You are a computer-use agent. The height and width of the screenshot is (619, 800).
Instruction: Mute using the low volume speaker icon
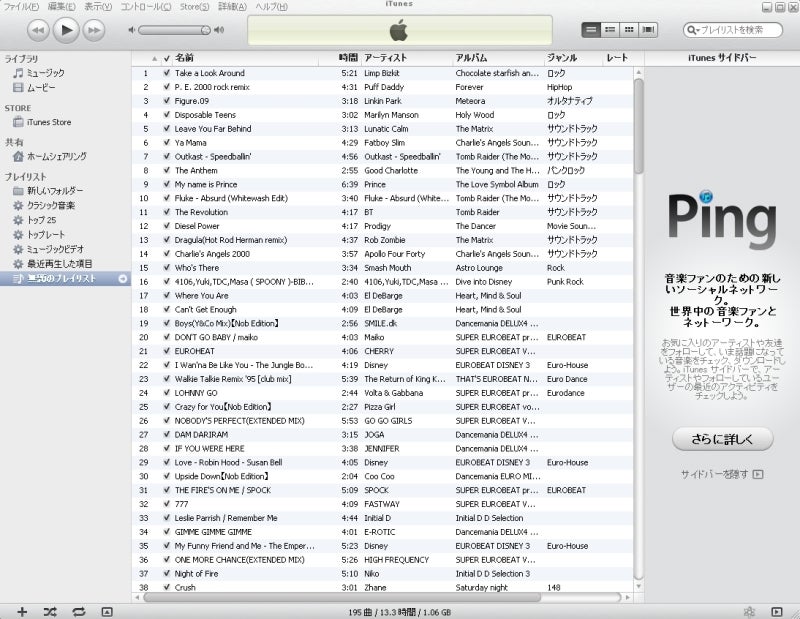coord(132,30)
